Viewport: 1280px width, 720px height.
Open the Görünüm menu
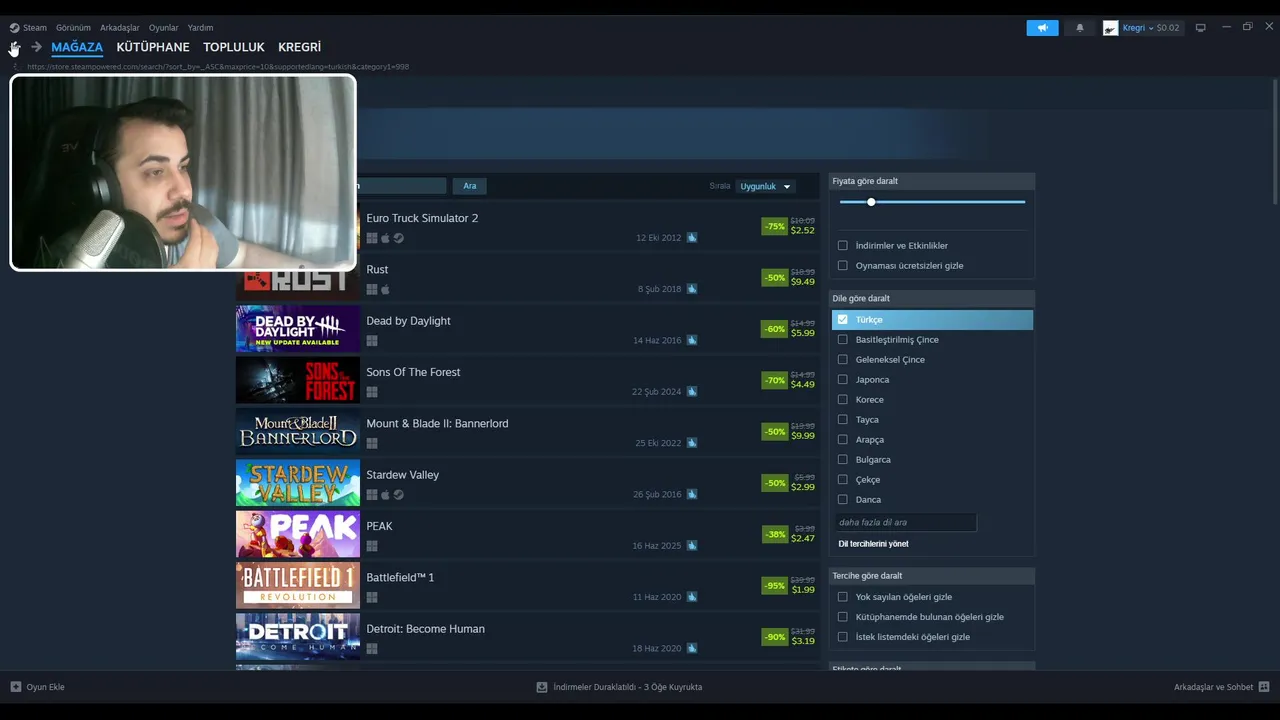73,28
